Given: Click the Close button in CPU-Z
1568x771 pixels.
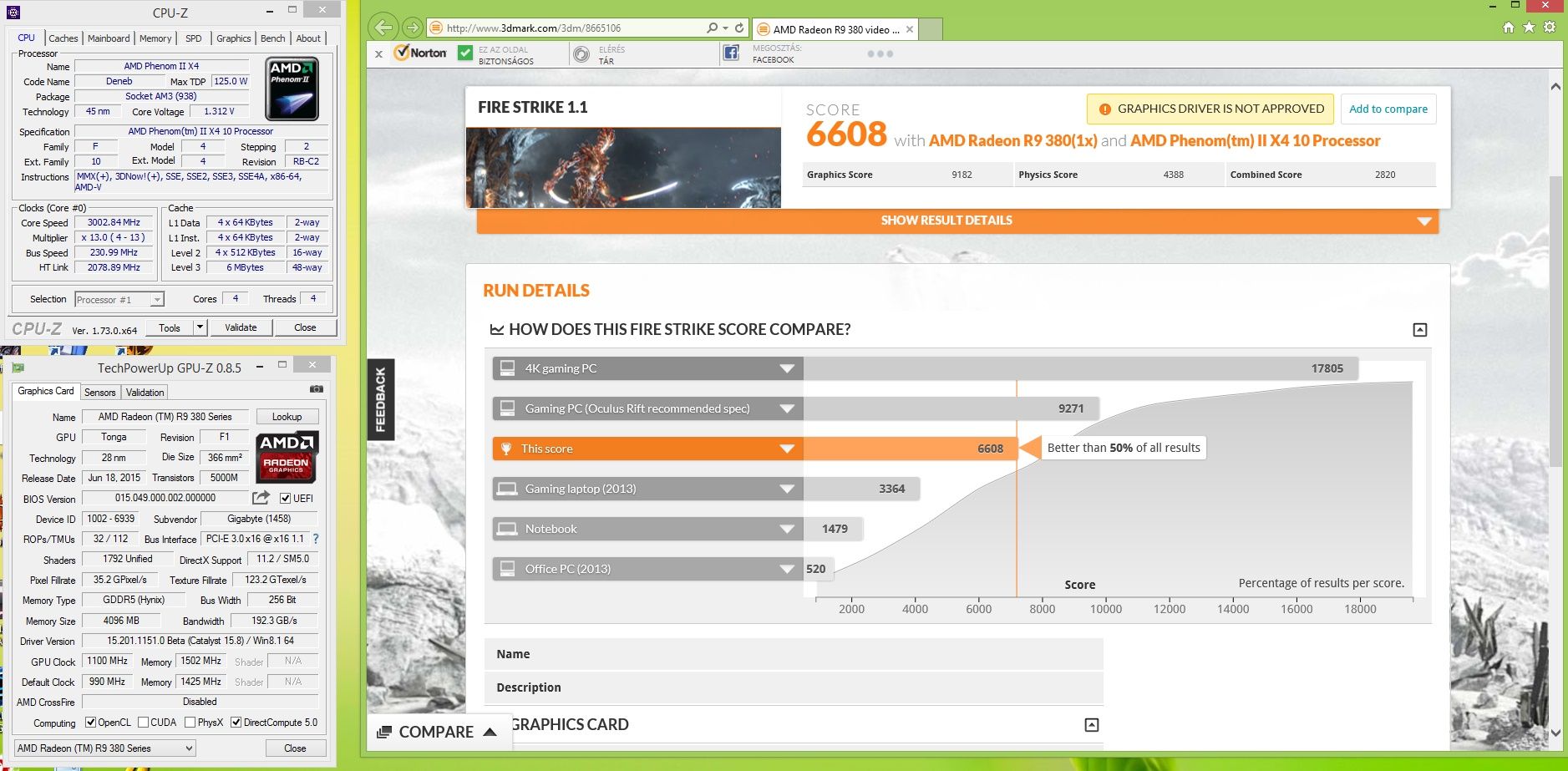Looking at the screenshot, I should click(305, 327).
